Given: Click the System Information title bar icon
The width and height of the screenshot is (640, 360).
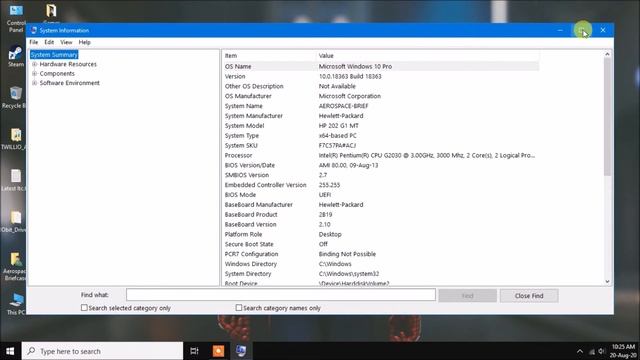Looking at the screenshot, I should [x=33, y=30].
